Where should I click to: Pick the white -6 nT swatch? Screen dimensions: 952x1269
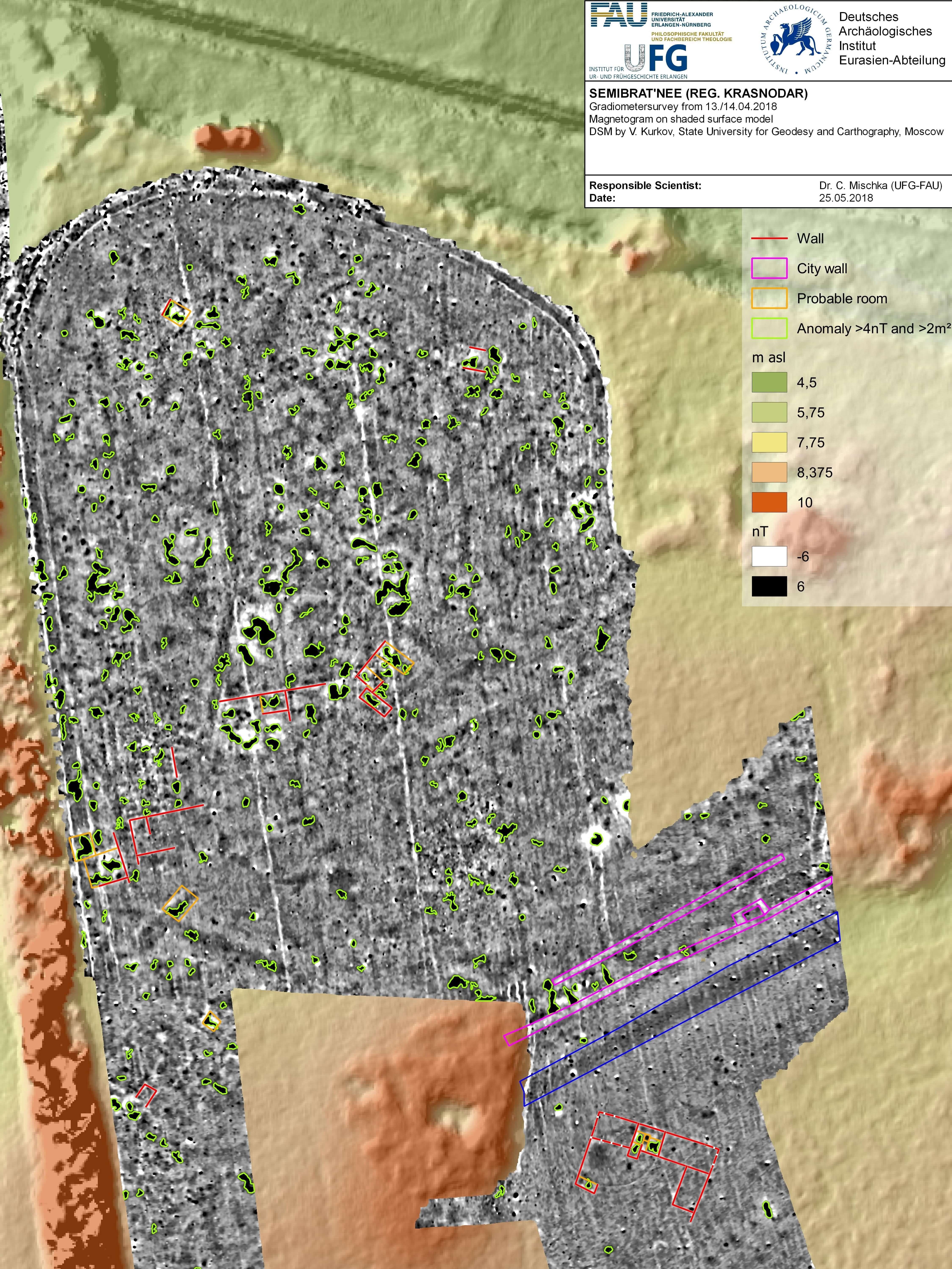click(769, 556)
